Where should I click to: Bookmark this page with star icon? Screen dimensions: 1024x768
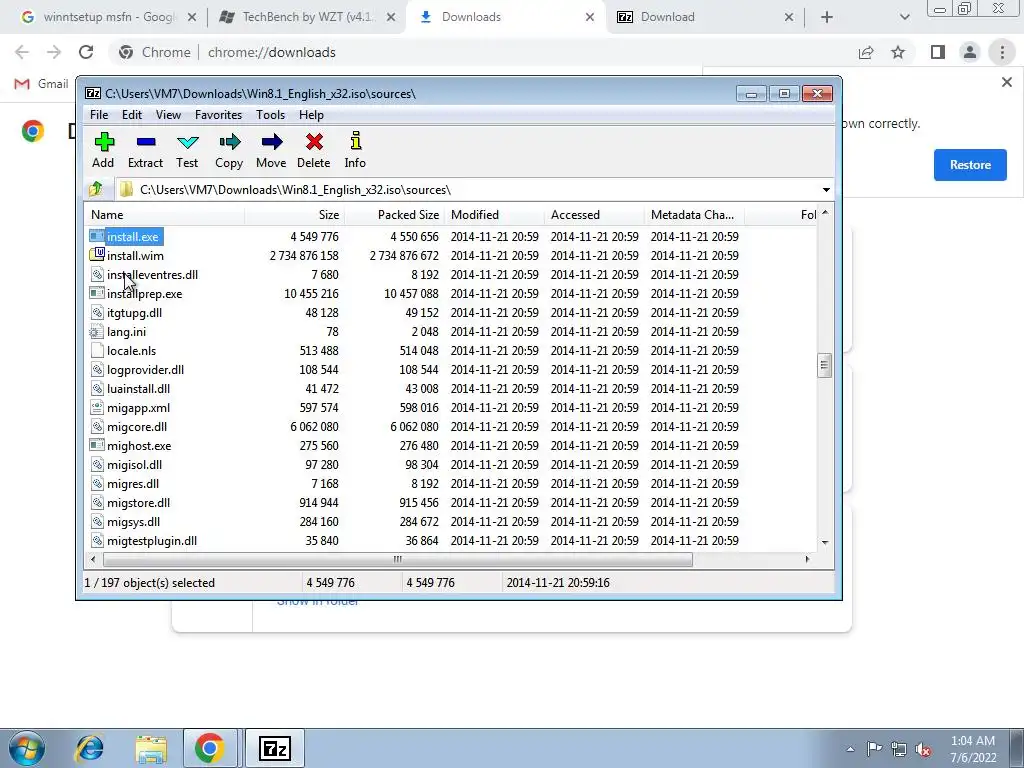point(898,52)
